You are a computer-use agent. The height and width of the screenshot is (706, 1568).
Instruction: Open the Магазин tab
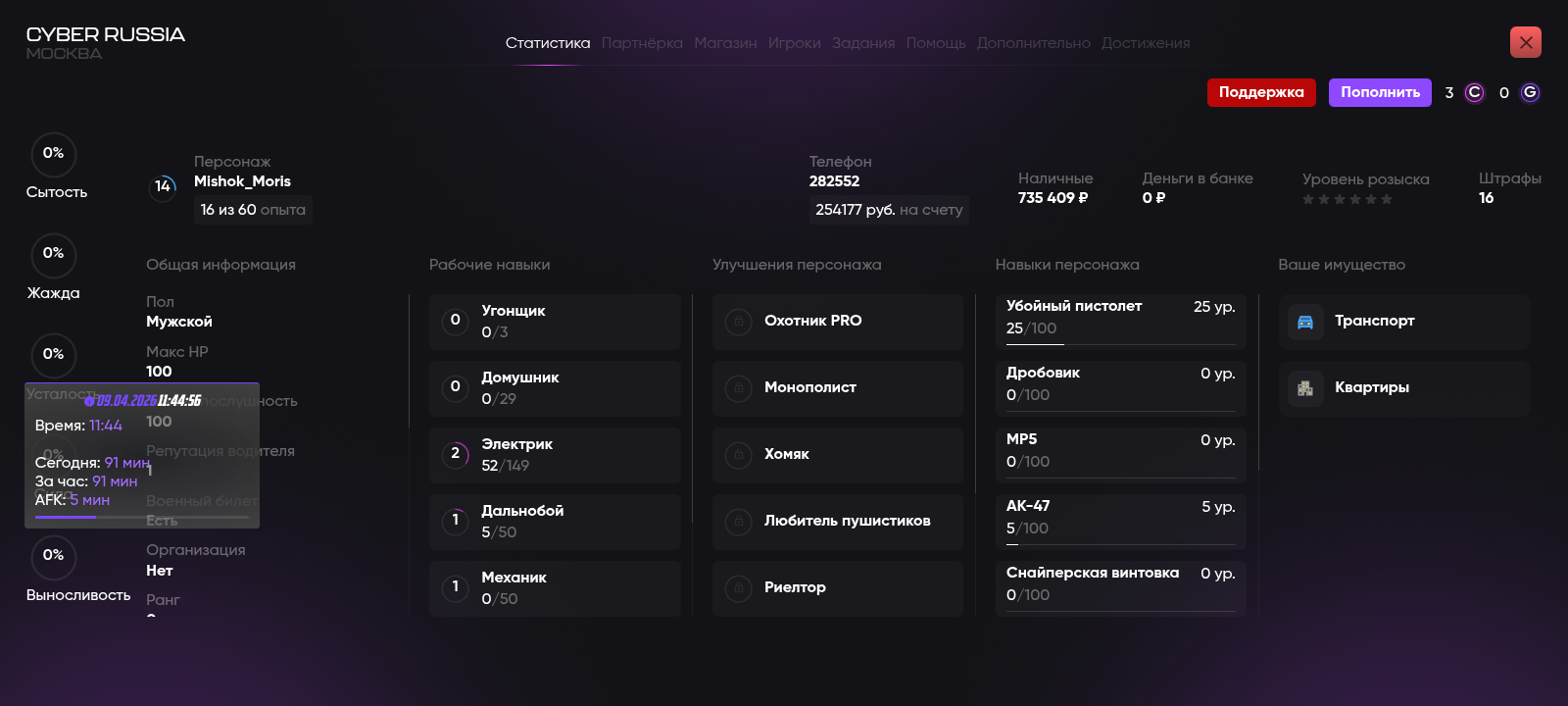(725, 43)
